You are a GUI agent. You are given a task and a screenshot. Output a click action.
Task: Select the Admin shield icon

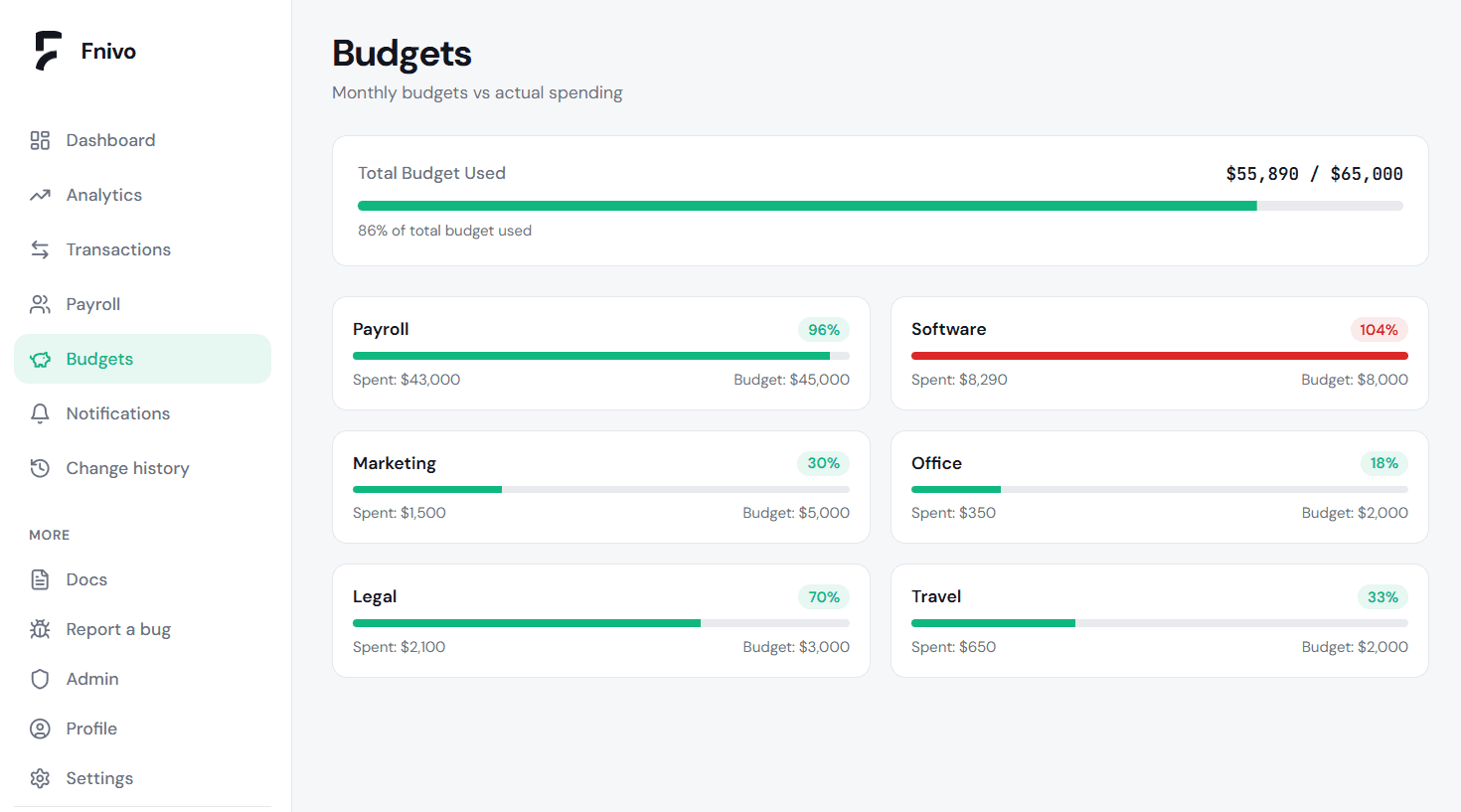pos(40,679)
